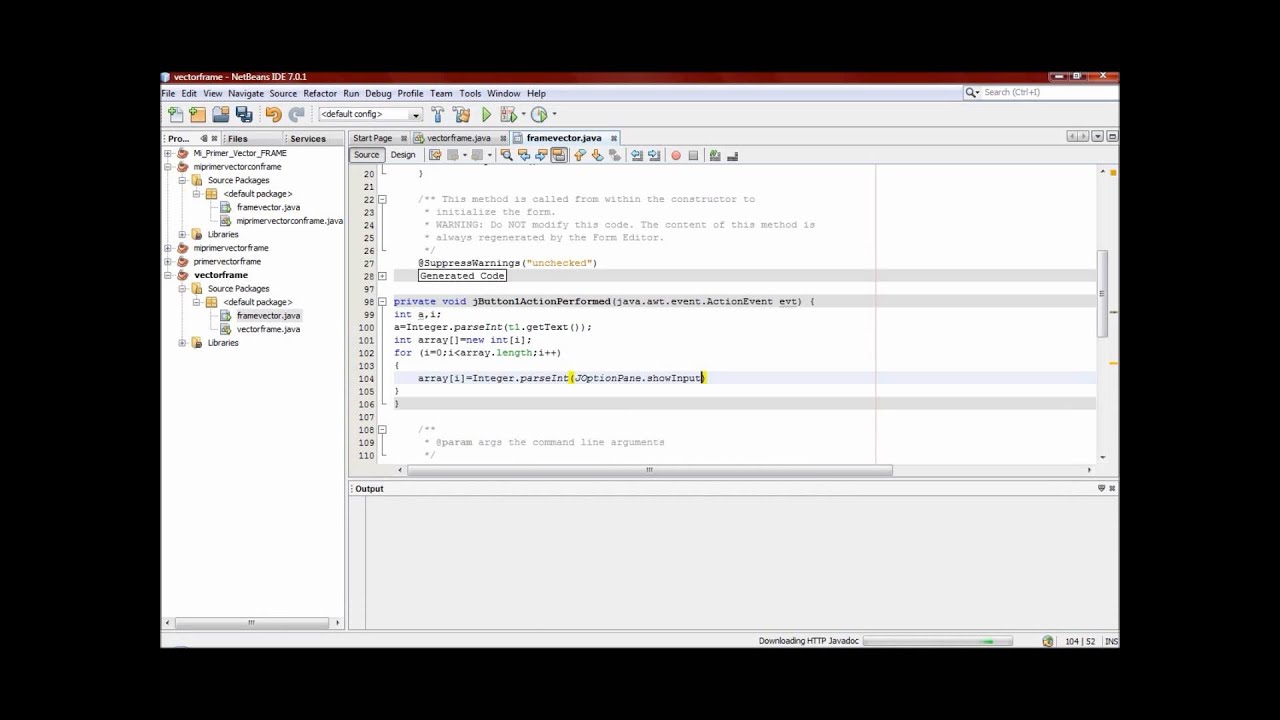This screenshot has width=1280, height=720.
Task: Maximize the editor window with top-right icon
Action: [1111, 137]
